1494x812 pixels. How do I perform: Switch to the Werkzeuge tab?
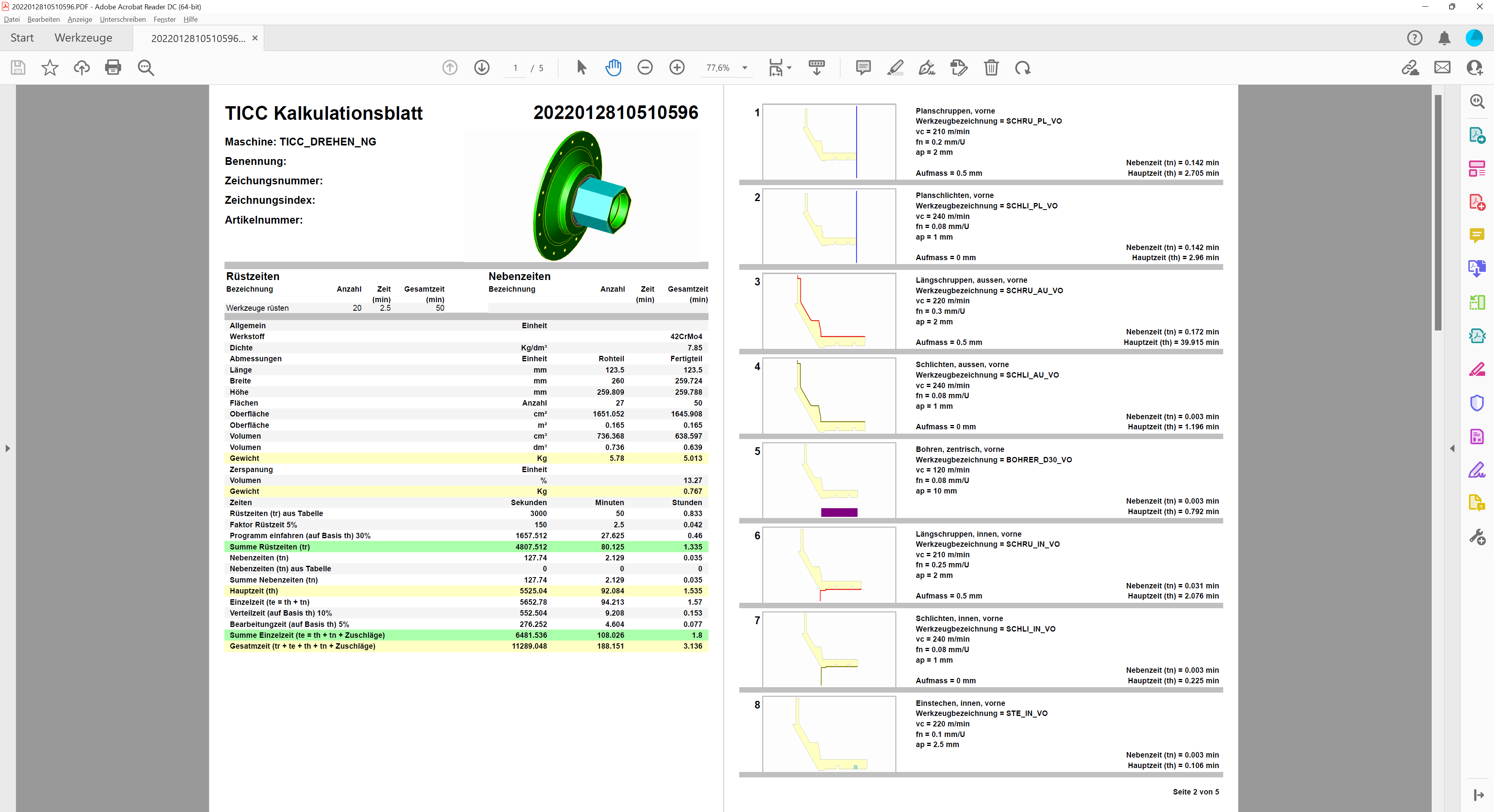pyautogui.click(x=84, y=38)
